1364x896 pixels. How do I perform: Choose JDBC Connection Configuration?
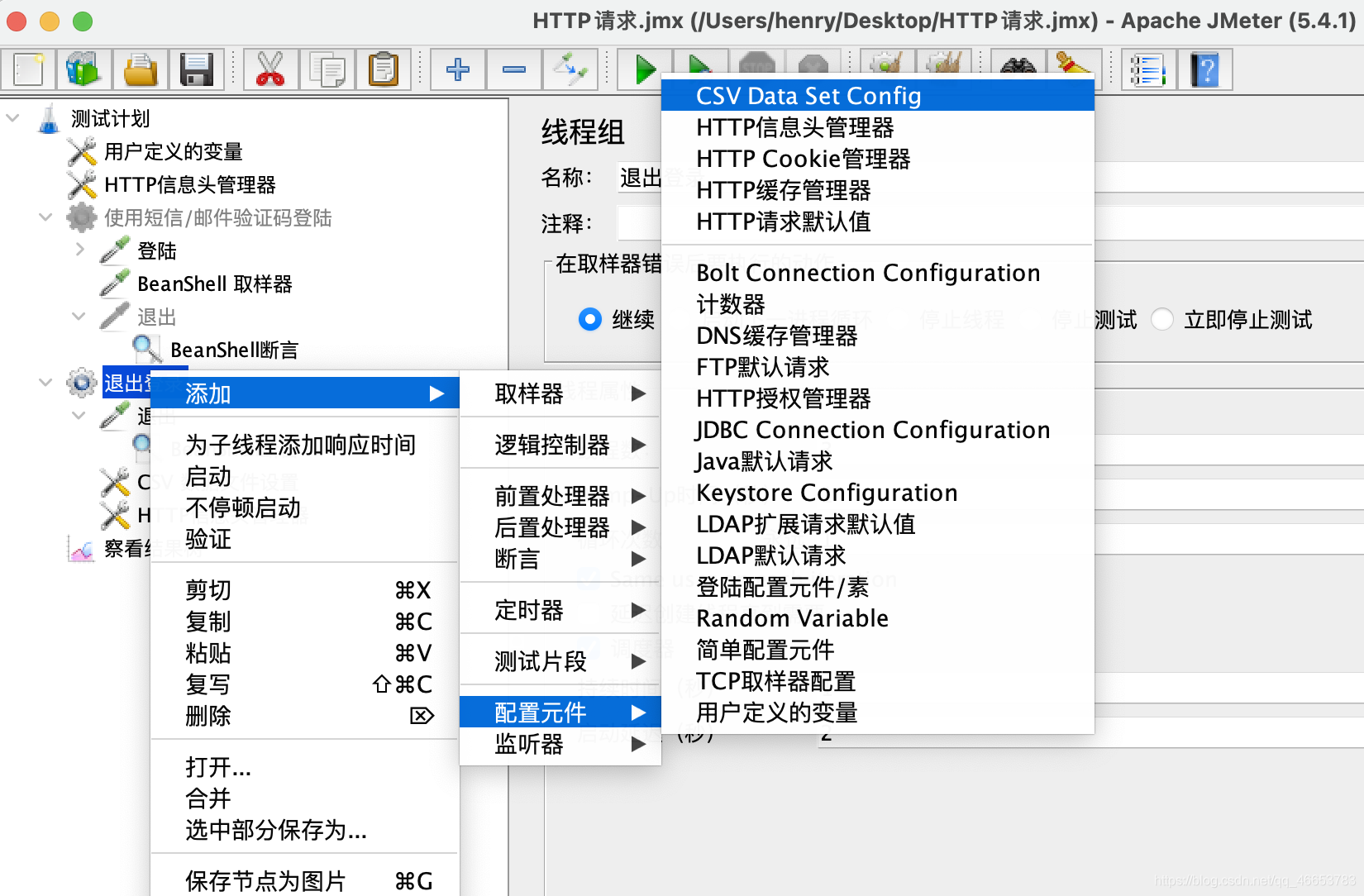click(x=878, y=430)
